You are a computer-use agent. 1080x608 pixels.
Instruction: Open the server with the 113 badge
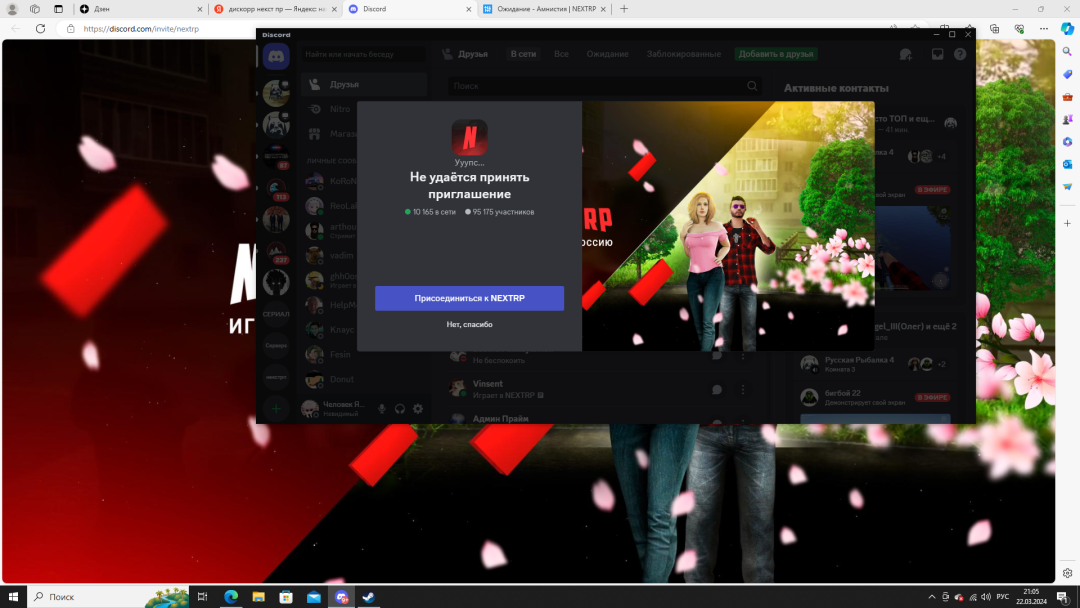point(276,188)
